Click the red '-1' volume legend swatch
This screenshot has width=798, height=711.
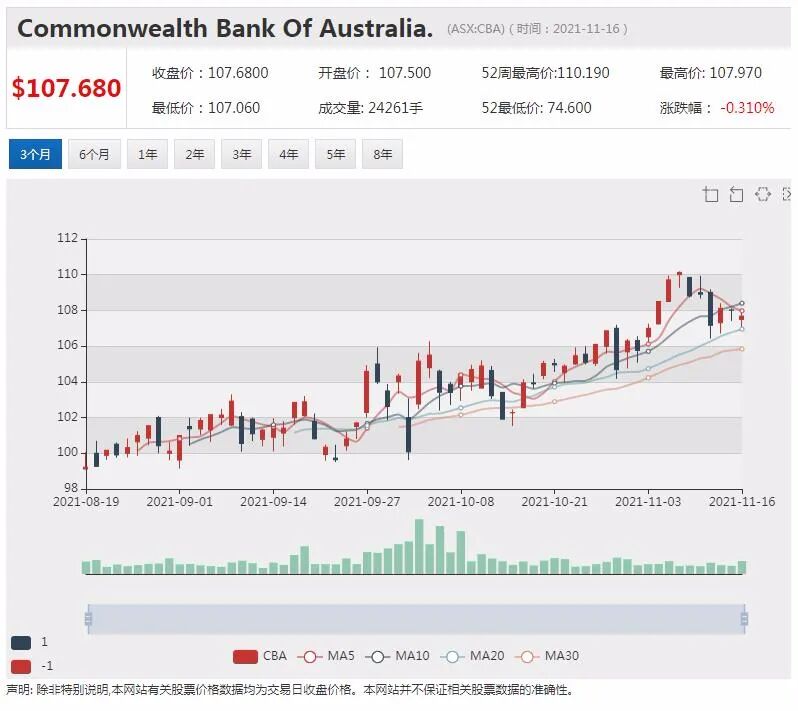point(21,666)
